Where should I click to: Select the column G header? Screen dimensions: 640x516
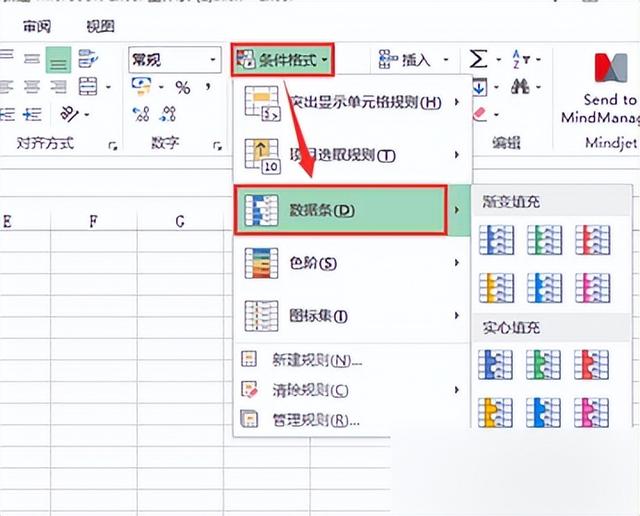coord(180,221)
